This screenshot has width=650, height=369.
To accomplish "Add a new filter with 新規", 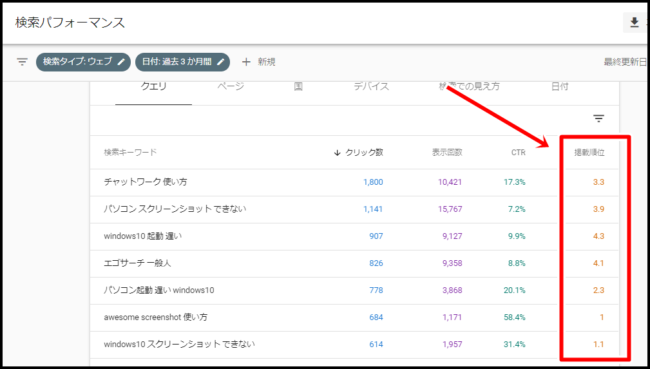I will click(x=259, y=62).
